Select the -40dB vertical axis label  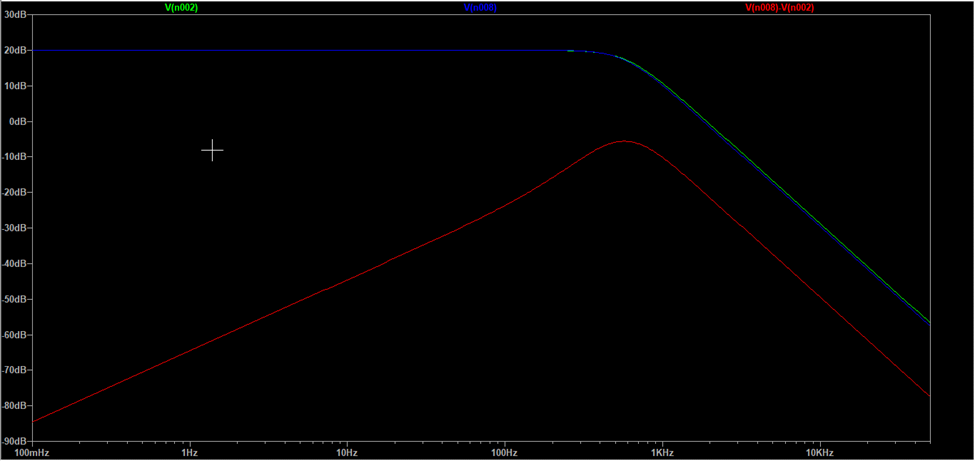[14, 264]
